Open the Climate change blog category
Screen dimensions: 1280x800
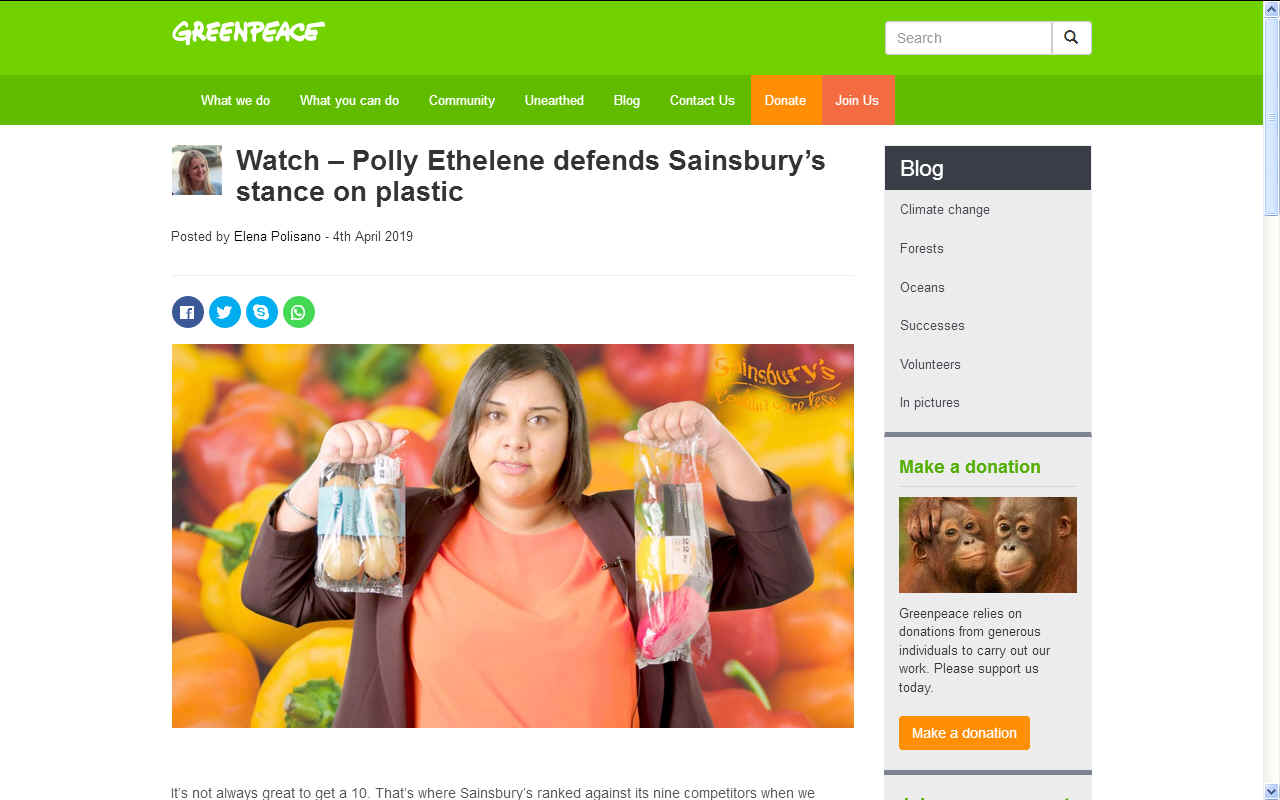945,209
